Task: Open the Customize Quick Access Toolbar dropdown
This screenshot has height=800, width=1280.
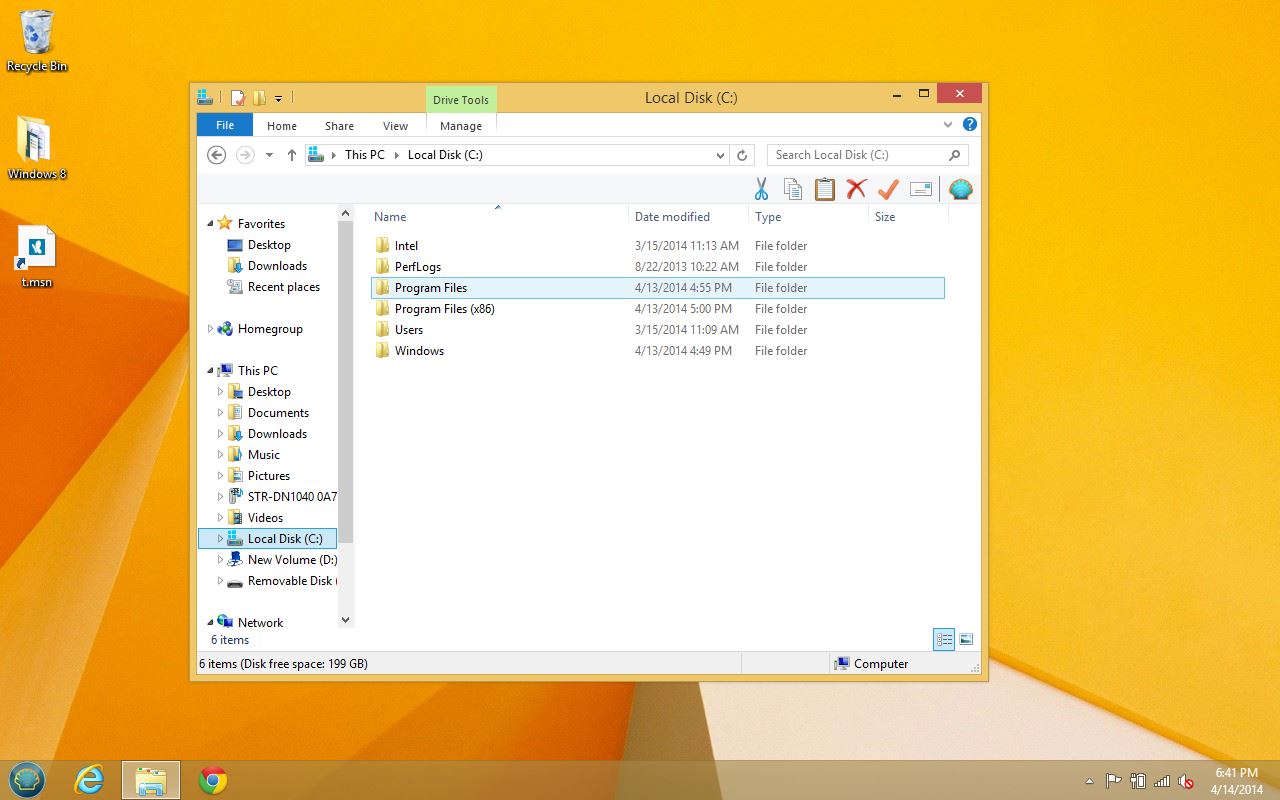Action: (x=278, y=98)
